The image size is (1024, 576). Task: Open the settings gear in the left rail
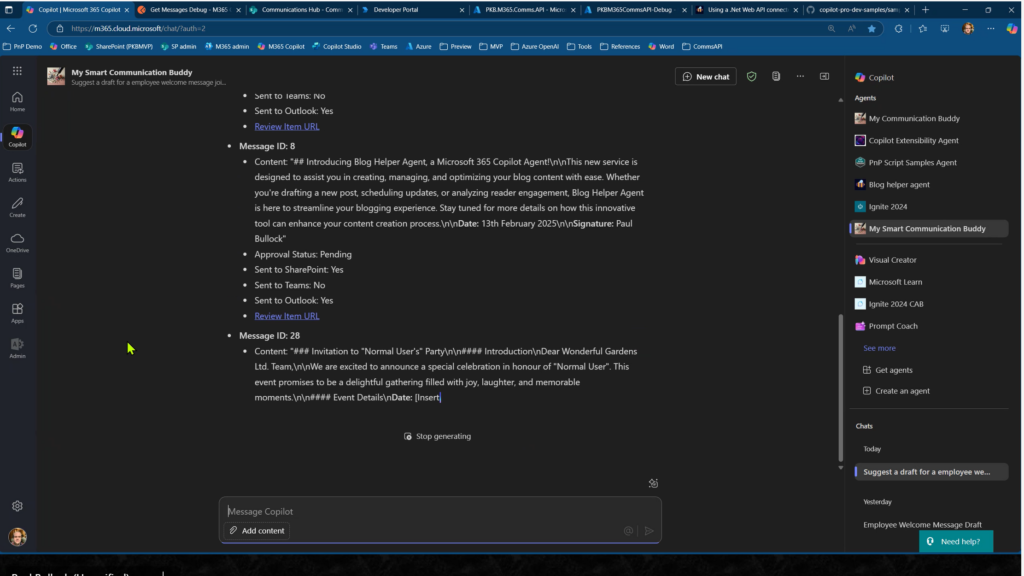point(17,506)
